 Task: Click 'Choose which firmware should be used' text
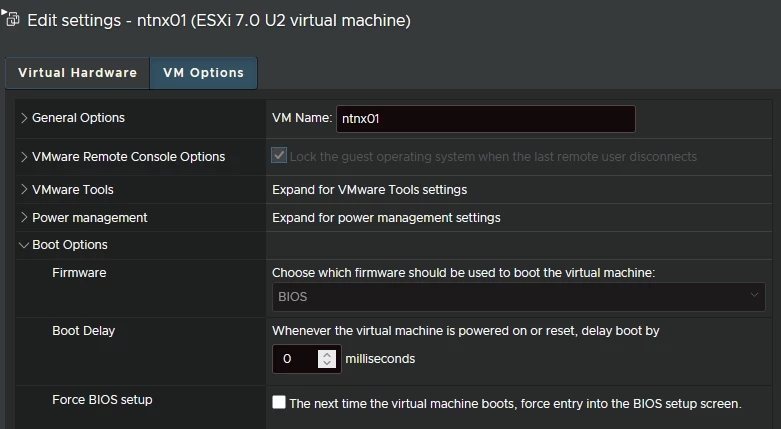point(463,273)
